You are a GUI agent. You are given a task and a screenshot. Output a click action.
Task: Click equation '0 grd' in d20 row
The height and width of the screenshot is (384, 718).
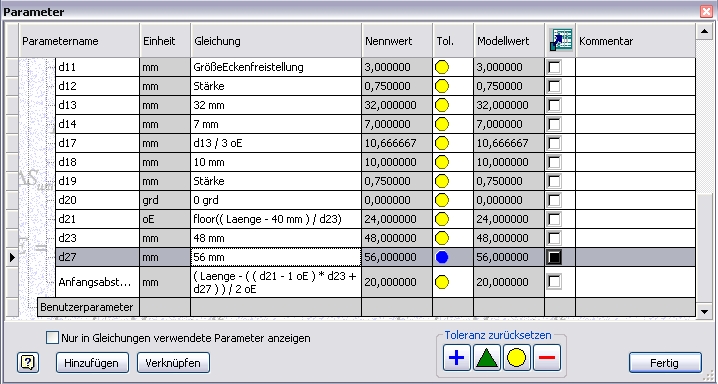[x=276, y=200]
